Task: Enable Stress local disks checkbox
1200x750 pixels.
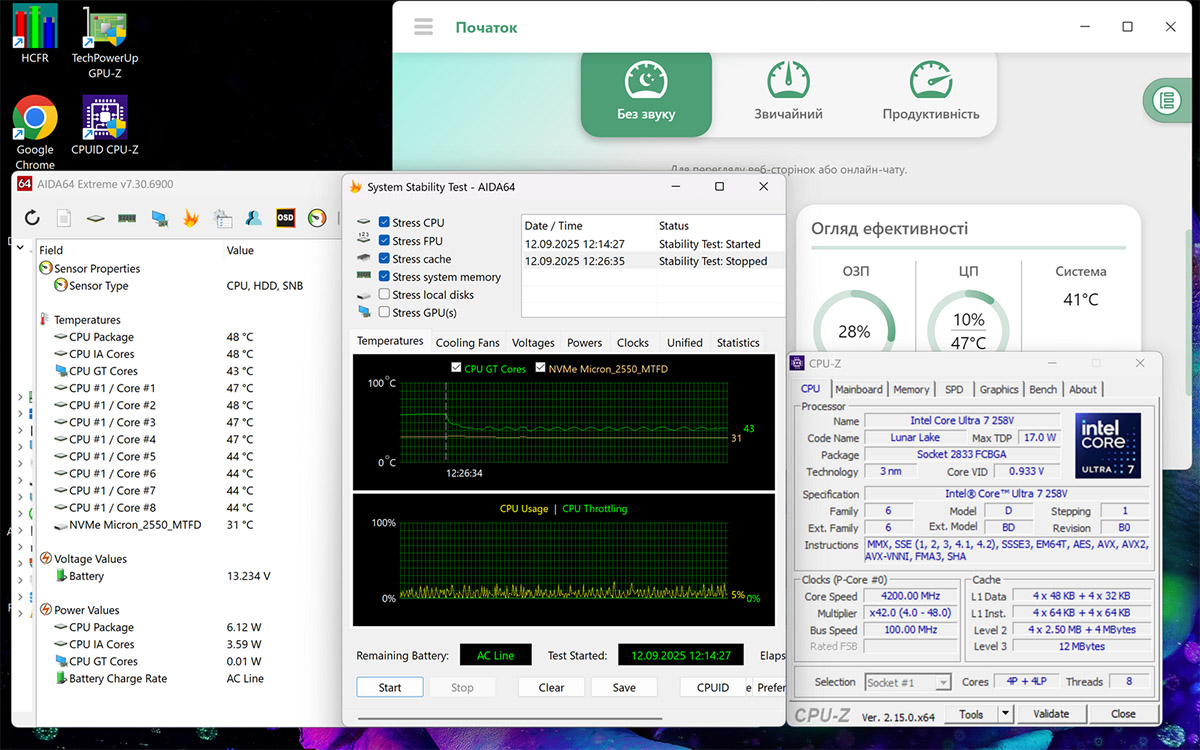Action: click(x=385, y=294)
